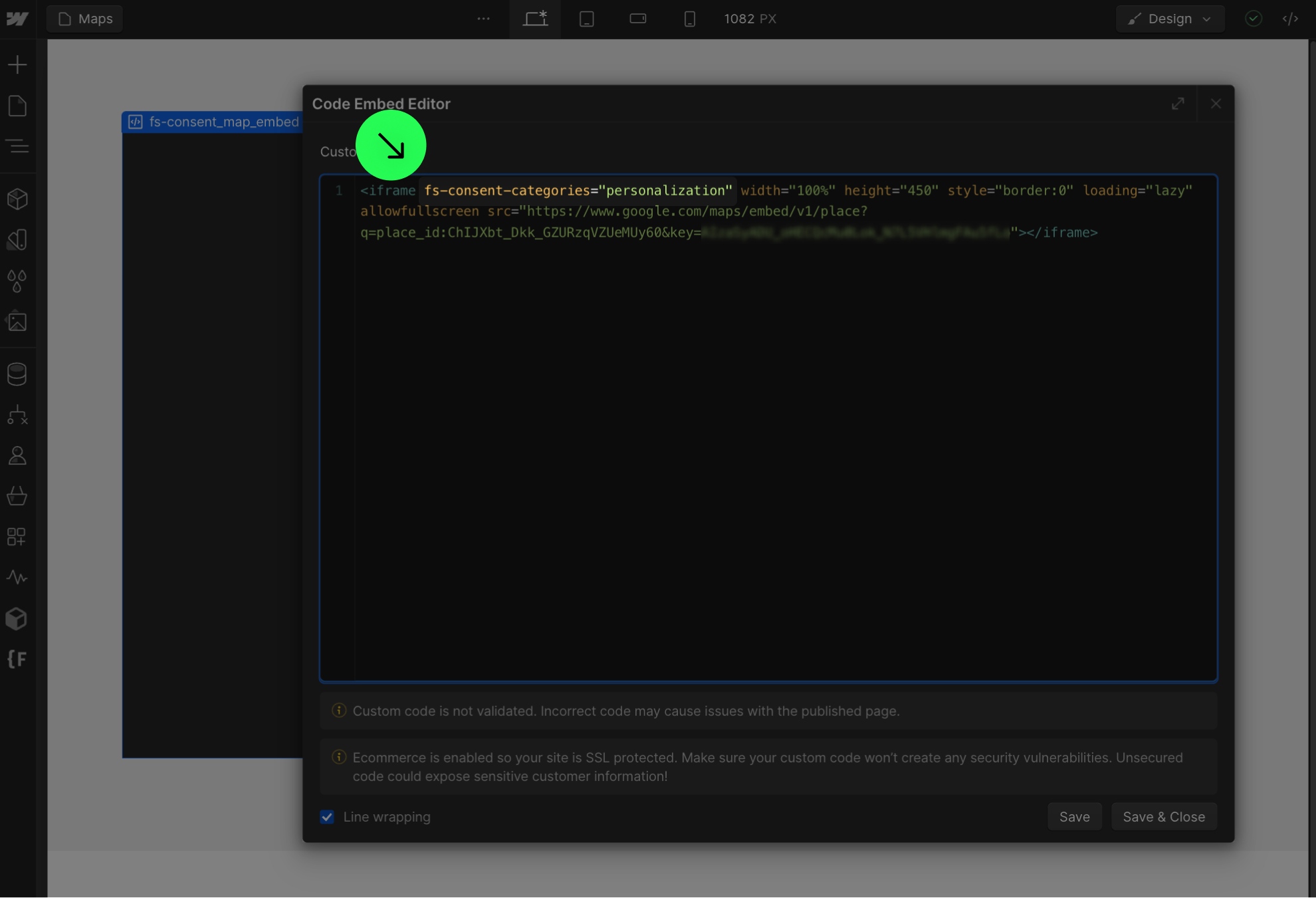Image resolution: width=1316 pixels, height=898 pixels.
Task: Open the Activity pulse icon panel
Action: click(x=17, y=577)
